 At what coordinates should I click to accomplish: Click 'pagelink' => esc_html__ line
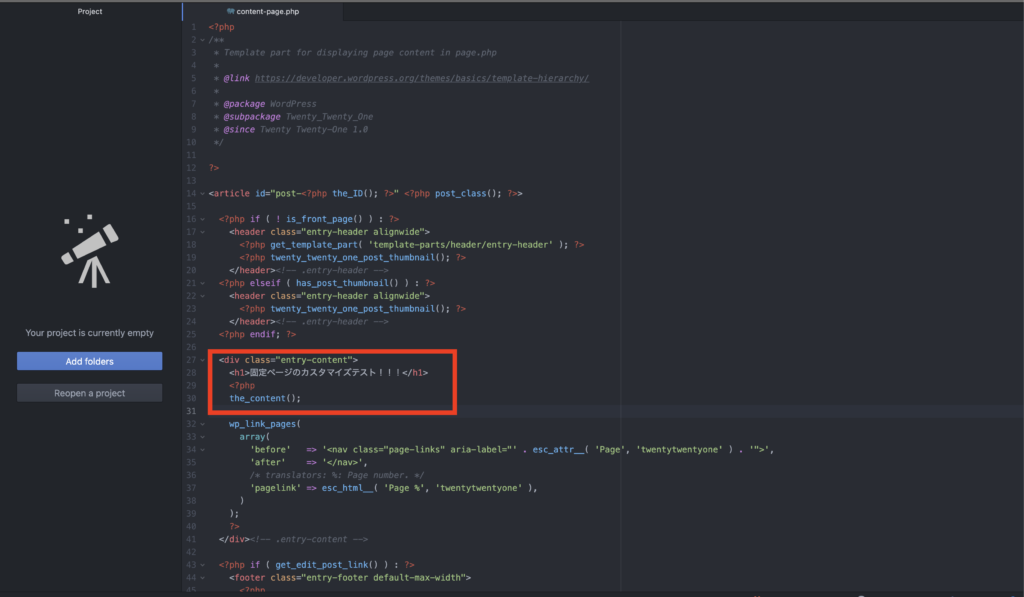(x=393, y=488)
